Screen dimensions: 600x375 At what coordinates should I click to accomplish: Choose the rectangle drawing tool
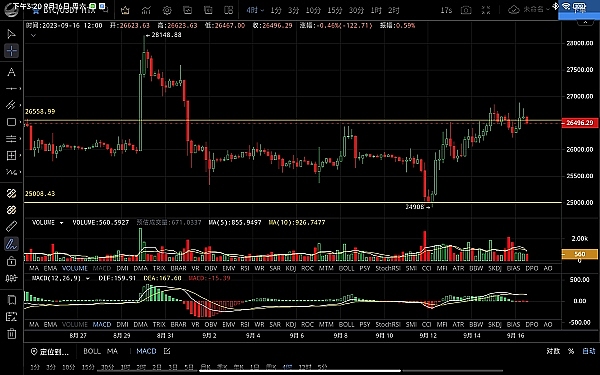tap(11, 122)
